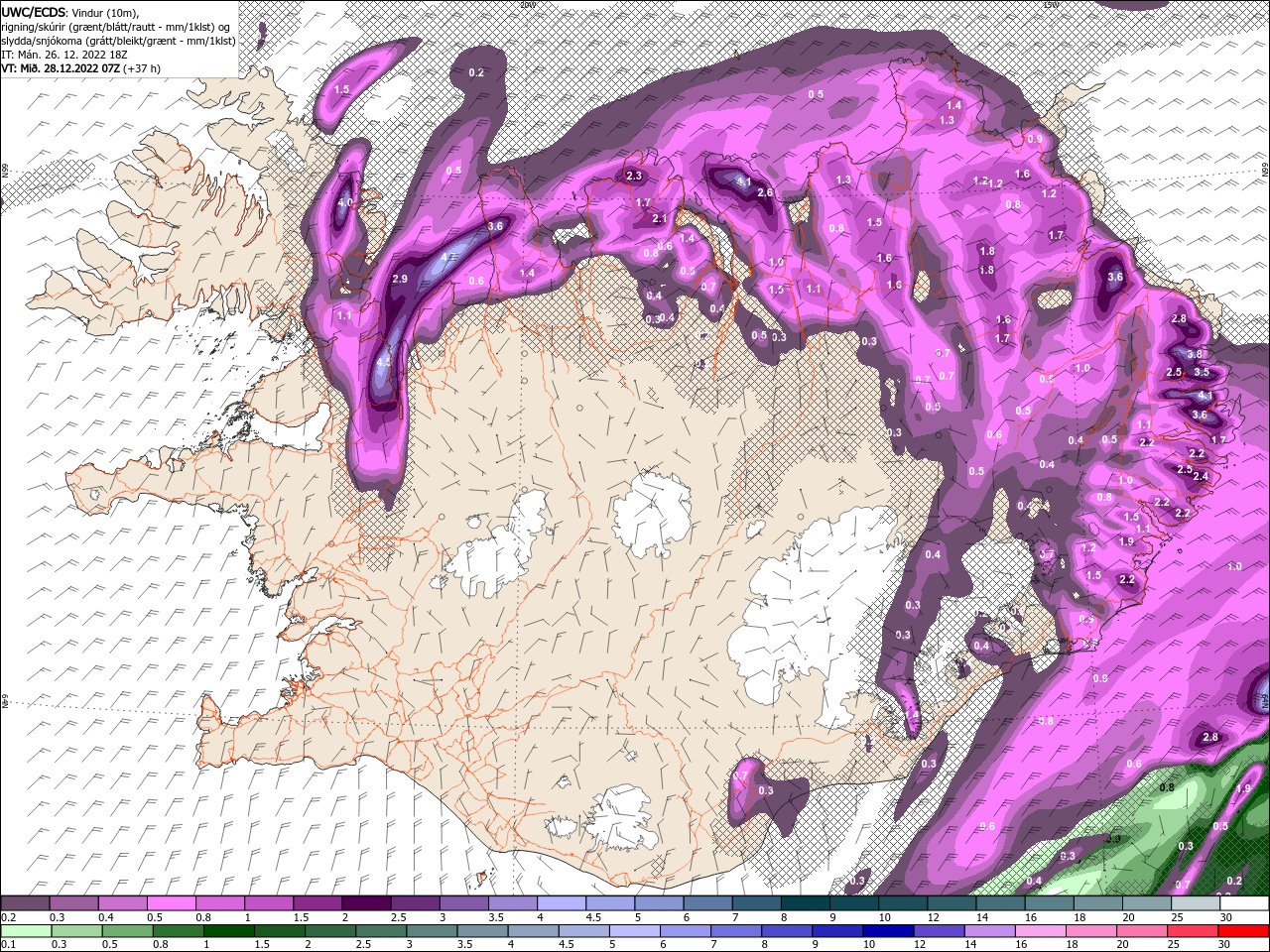Viewport: 1270px width, 952px height.
Task: Click the lightest green swatch above the 0.1 label
Action: coord(26,931)
